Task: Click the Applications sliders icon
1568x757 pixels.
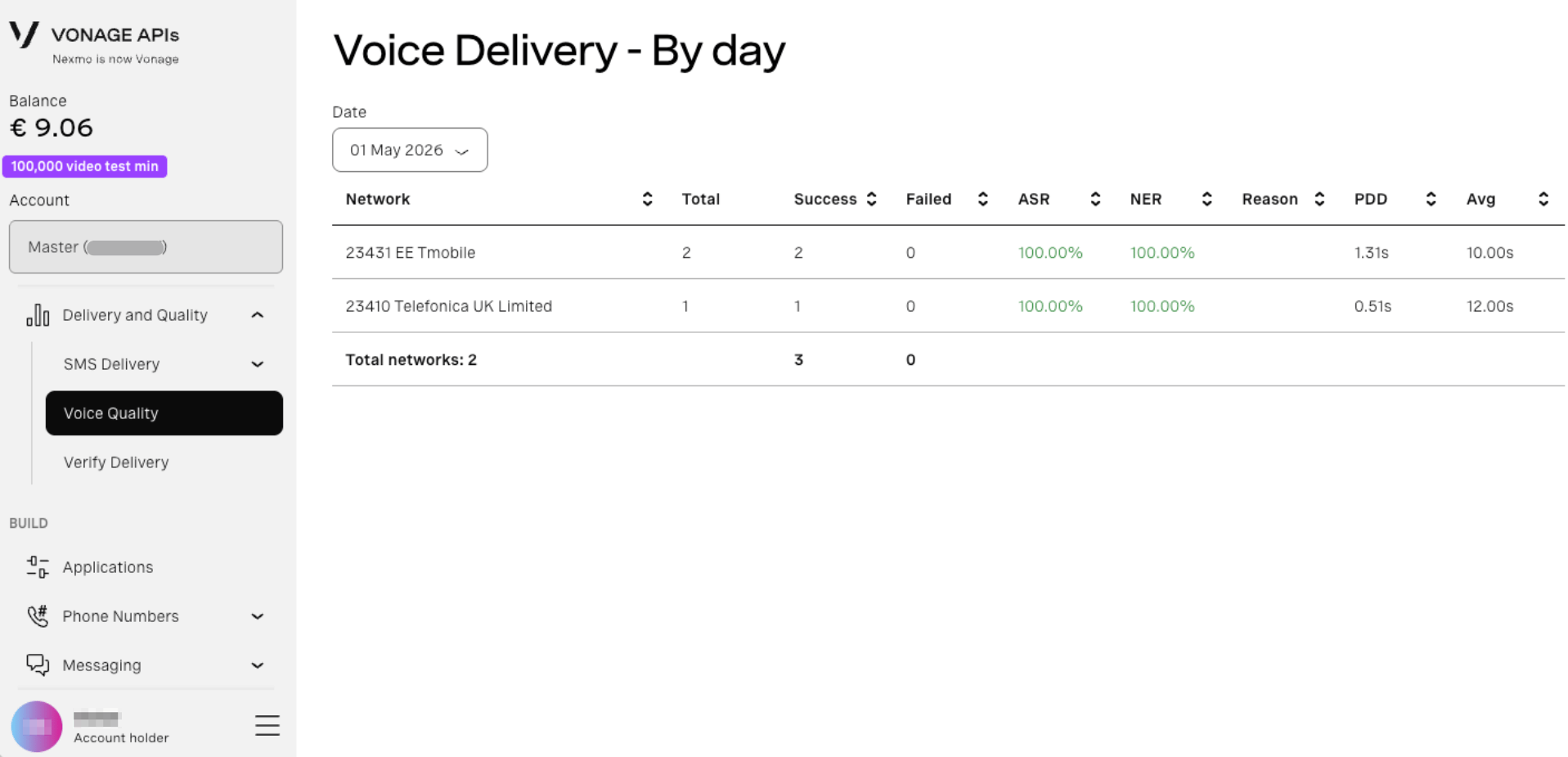Action: click(38, 567)
